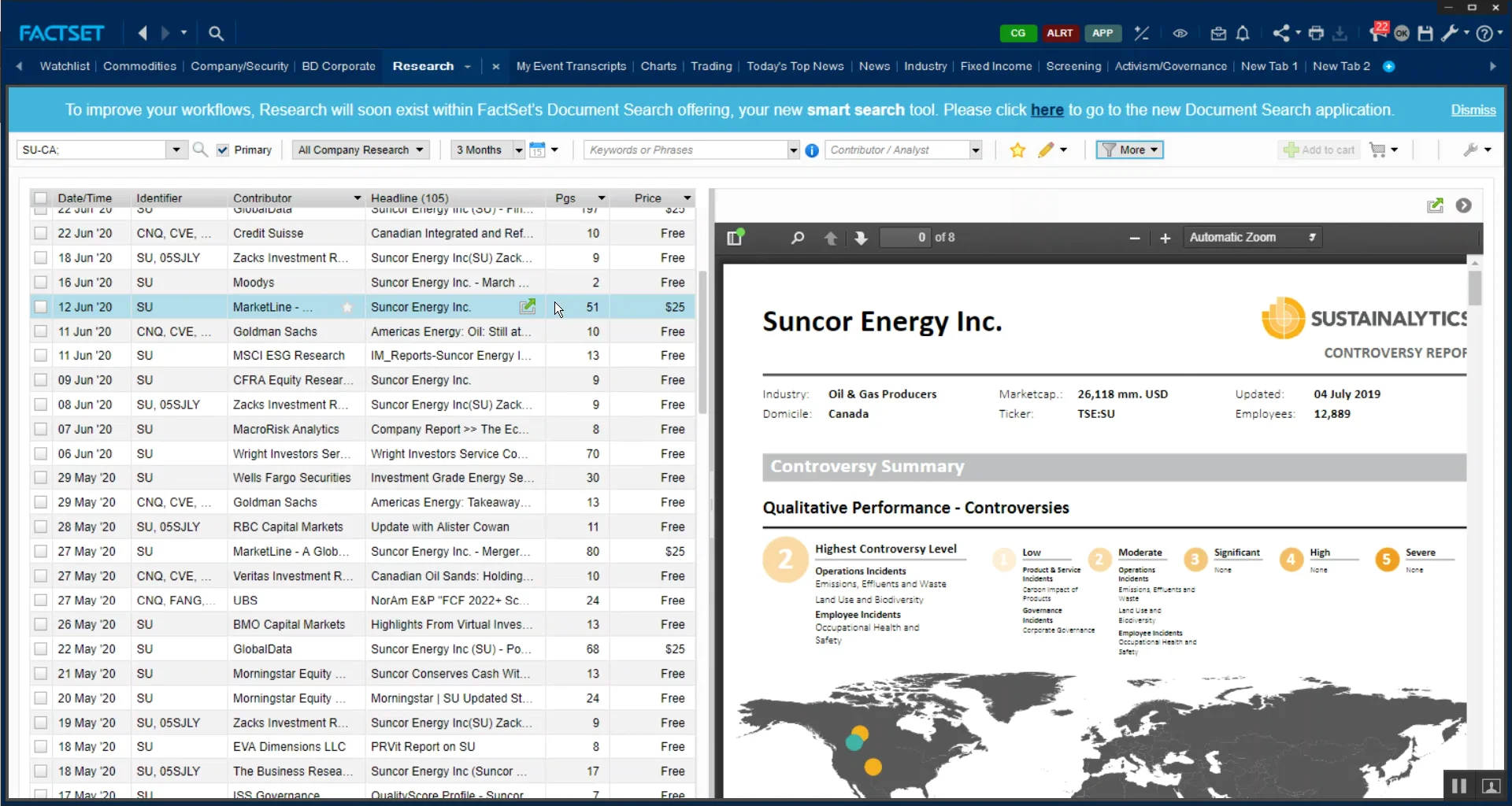Open the My Event Transcripts tab
Screen dimensions: 1512x806
571,66
